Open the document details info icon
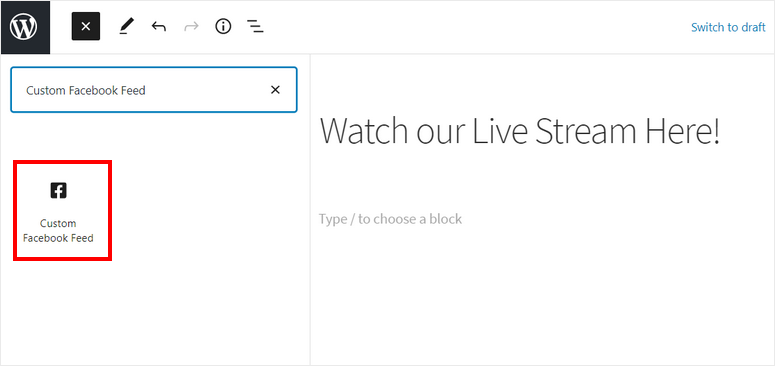Image resolution: width=775 pixels, height=366 pixels. click(x=223, y=27)
